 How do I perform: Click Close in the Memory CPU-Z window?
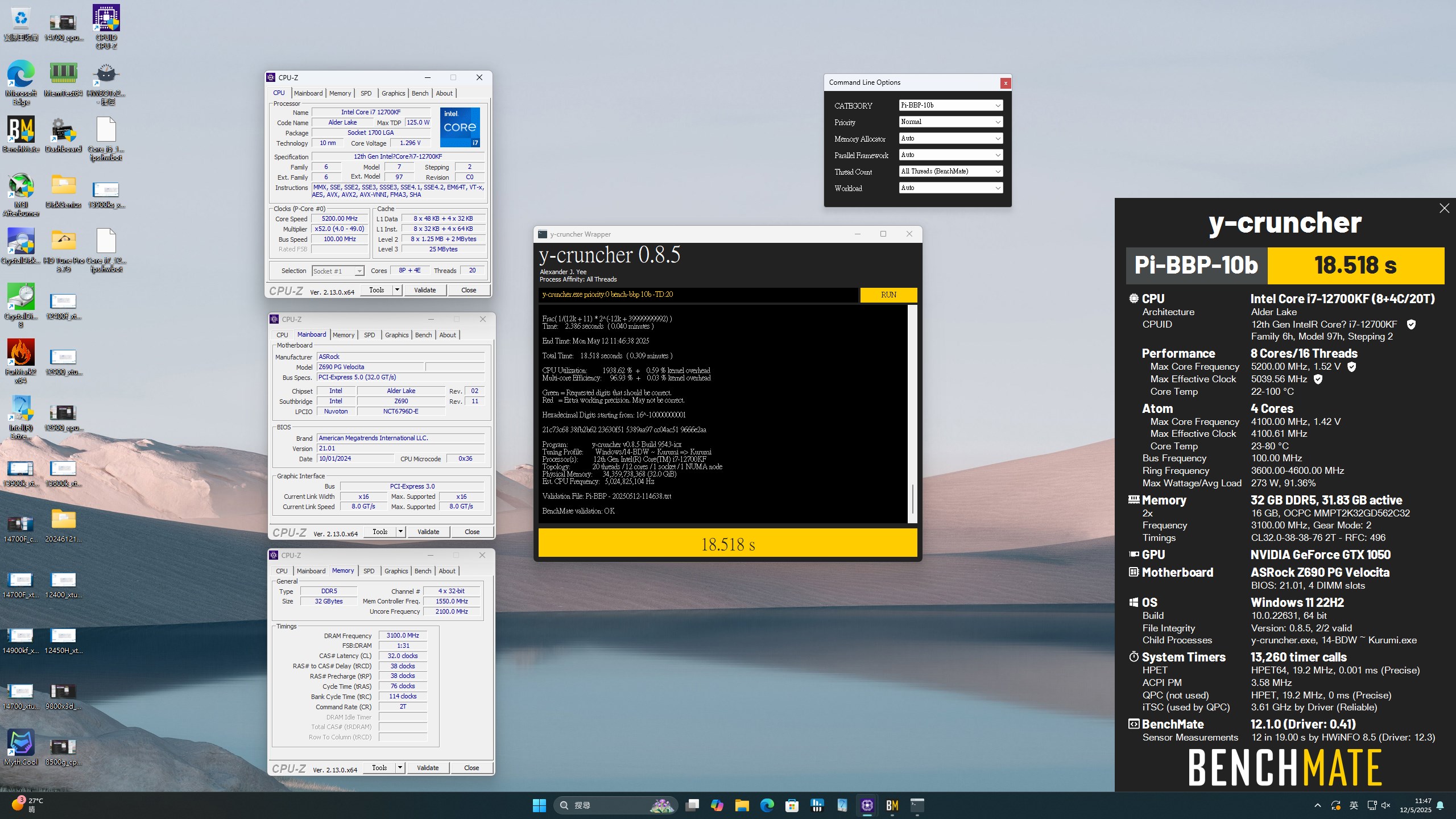[471, 768]
